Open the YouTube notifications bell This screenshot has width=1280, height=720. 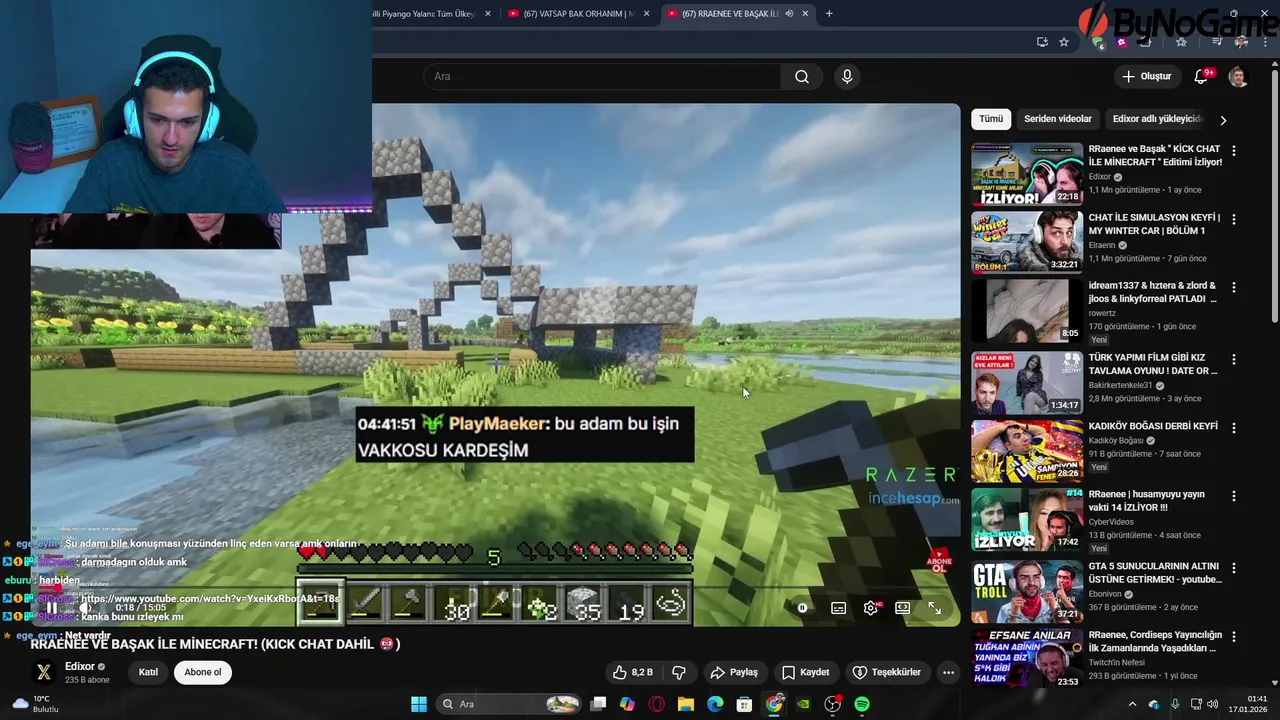(1201, 77)
